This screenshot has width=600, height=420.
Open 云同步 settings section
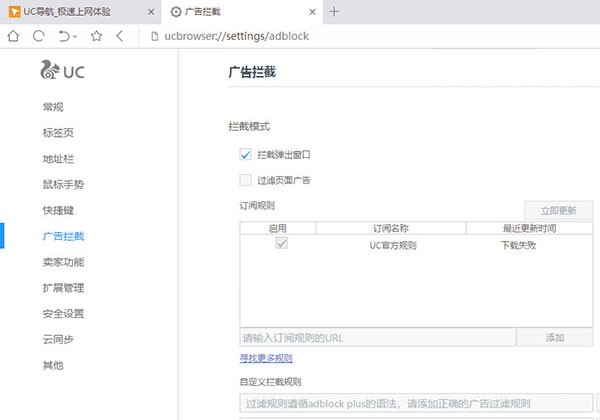pos(58,339)
